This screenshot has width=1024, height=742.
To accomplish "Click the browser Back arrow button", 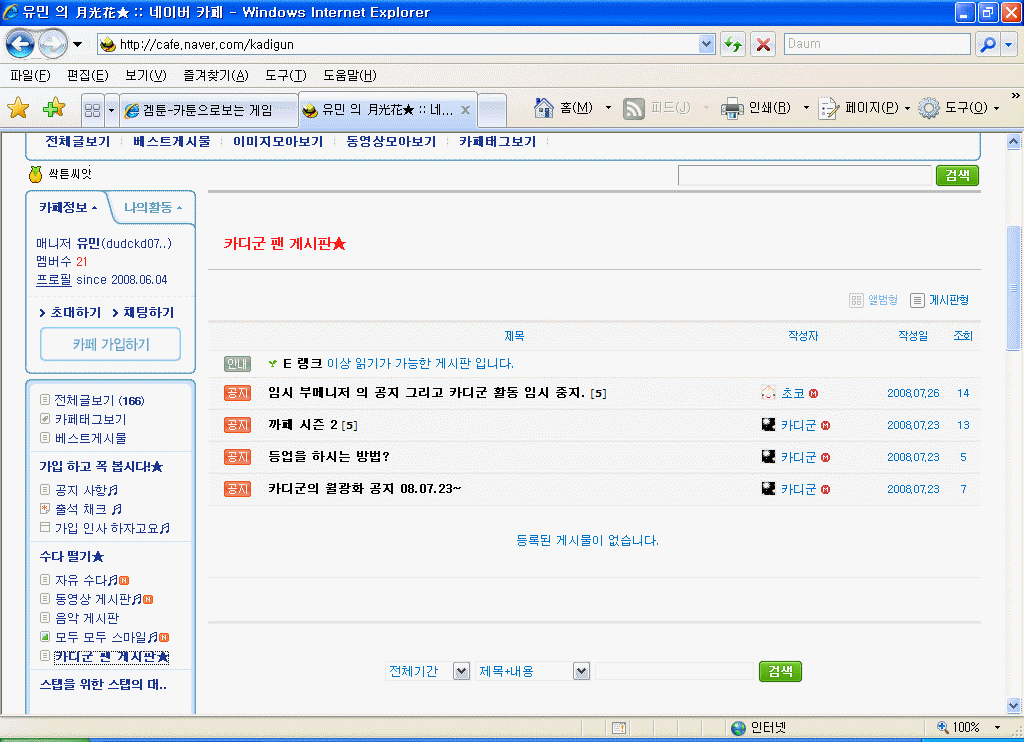I will pyautogui.click(x=21, y=44).
